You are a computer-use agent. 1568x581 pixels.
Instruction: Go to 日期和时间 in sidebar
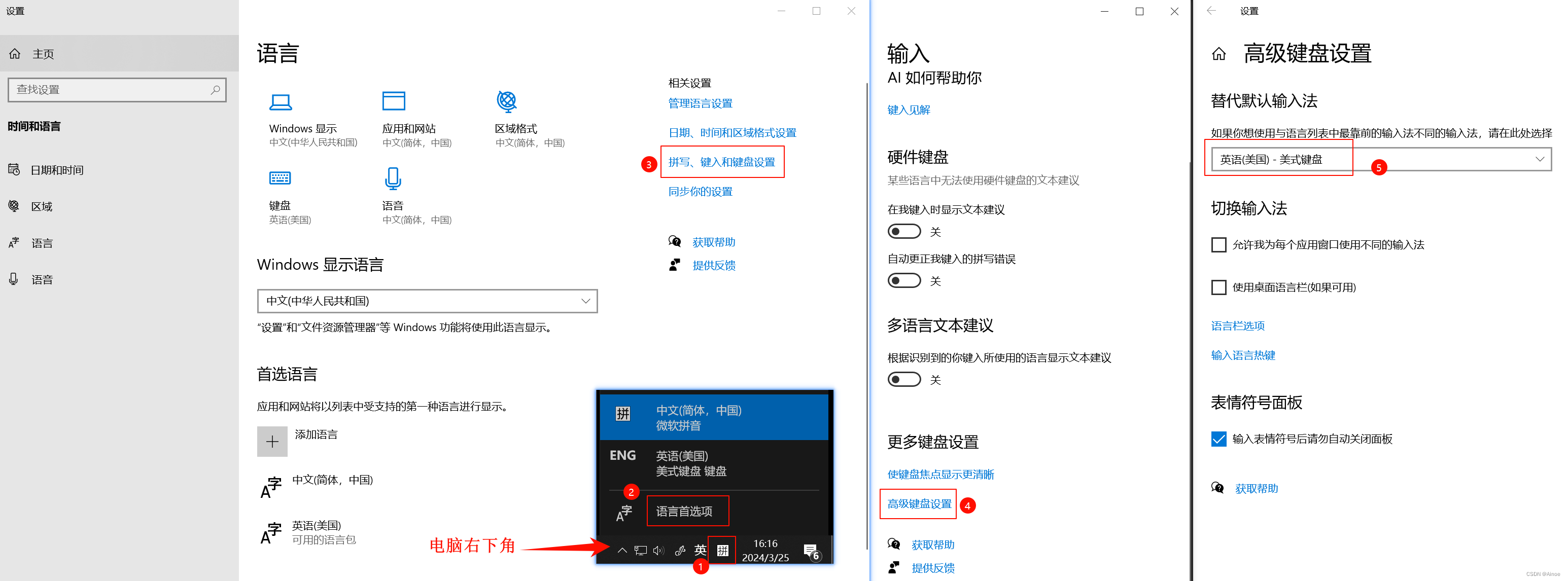(57, 170)
